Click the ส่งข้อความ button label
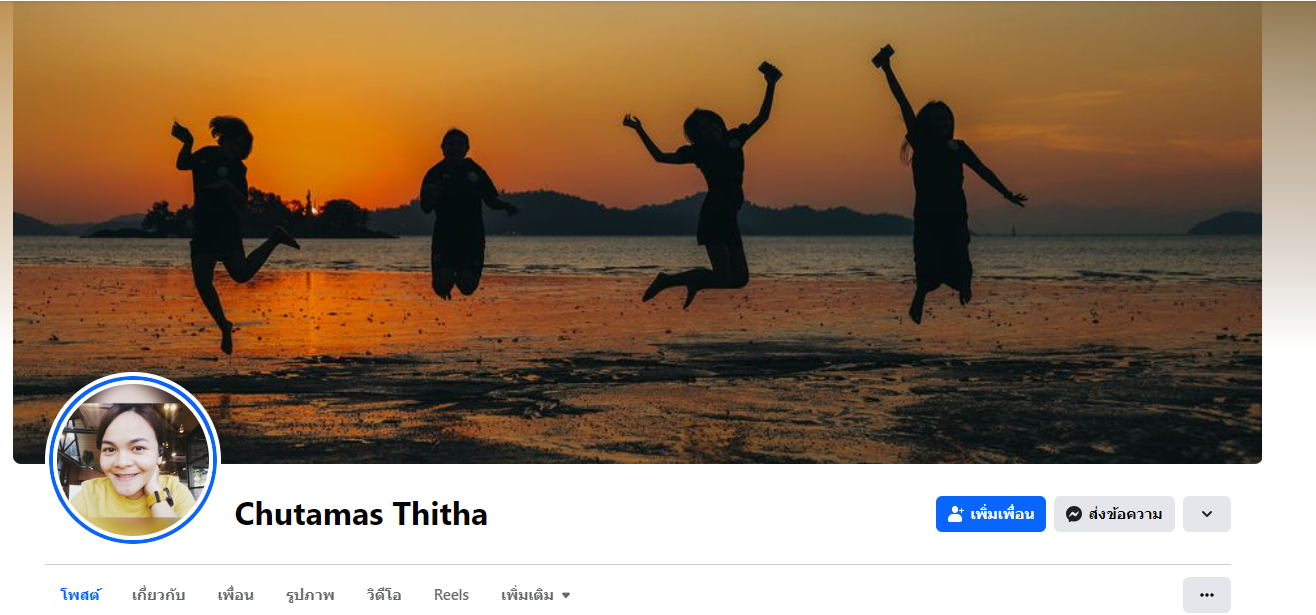 click(x=1125, y=514)
